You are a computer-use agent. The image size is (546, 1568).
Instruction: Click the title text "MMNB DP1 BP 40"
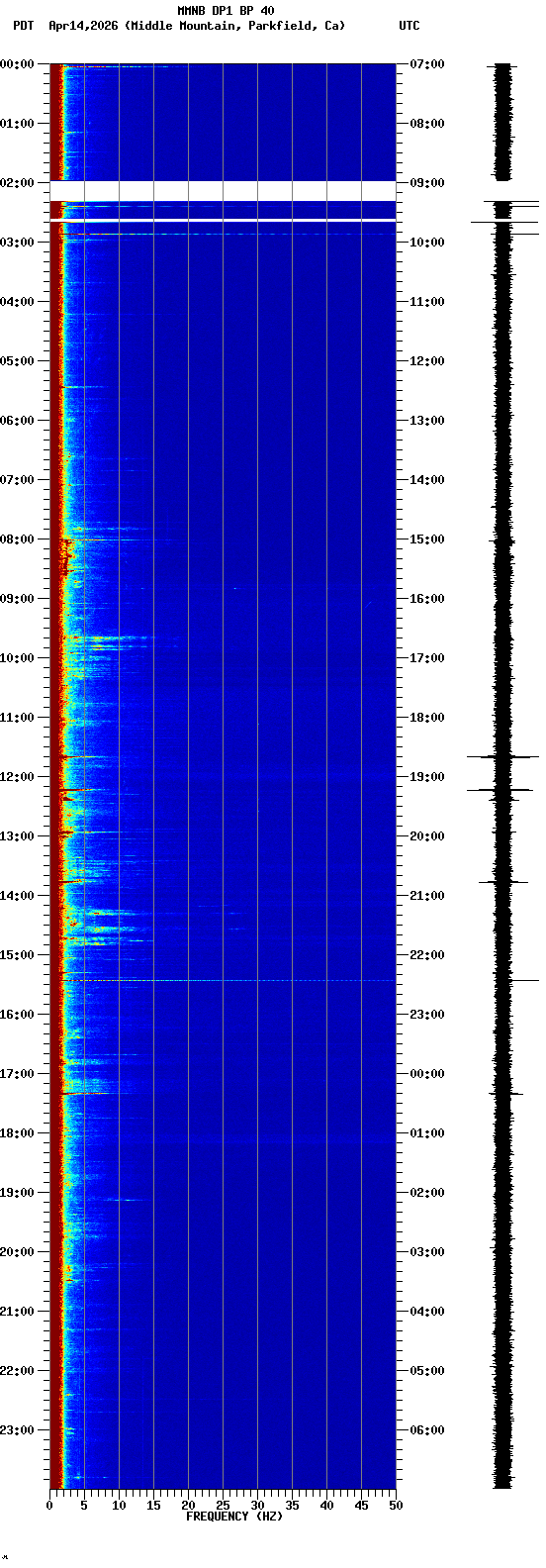pos(226,11)
